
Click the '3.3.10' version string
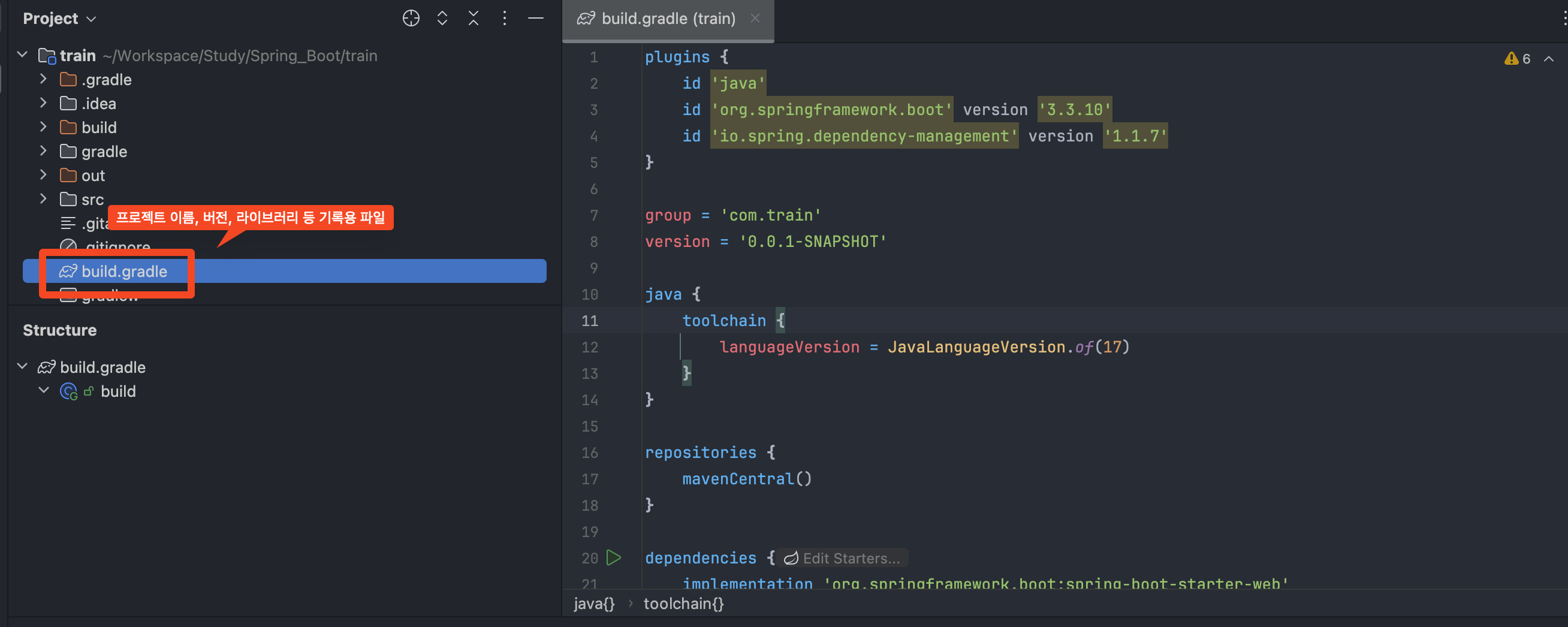pyautogui.click(x=1075, y=110)
